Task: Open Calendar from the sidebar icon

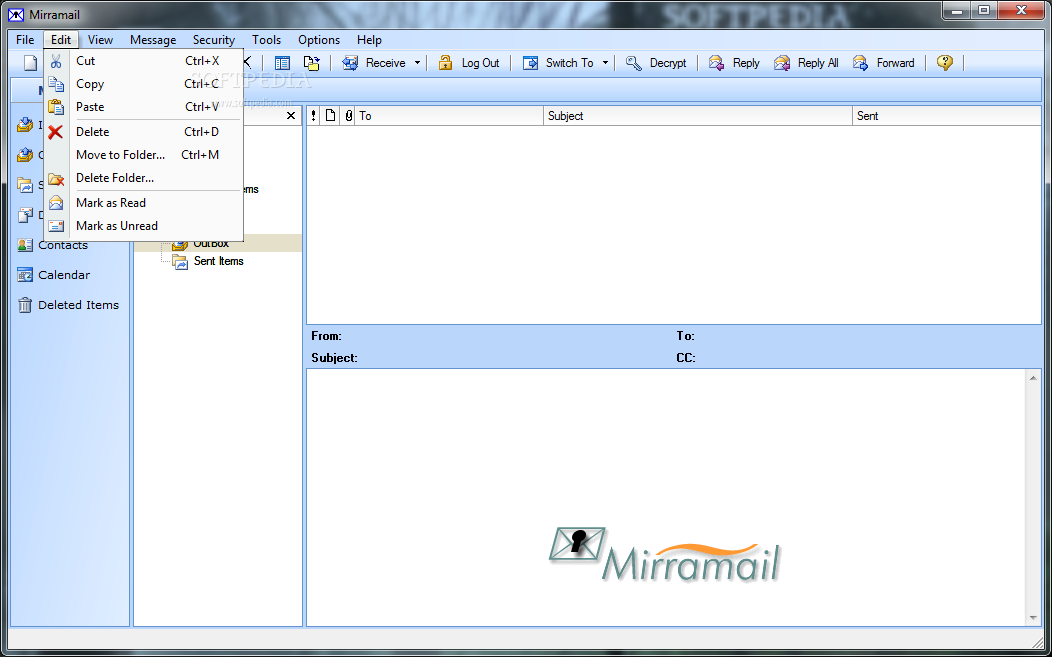Action: pos(25,274)
